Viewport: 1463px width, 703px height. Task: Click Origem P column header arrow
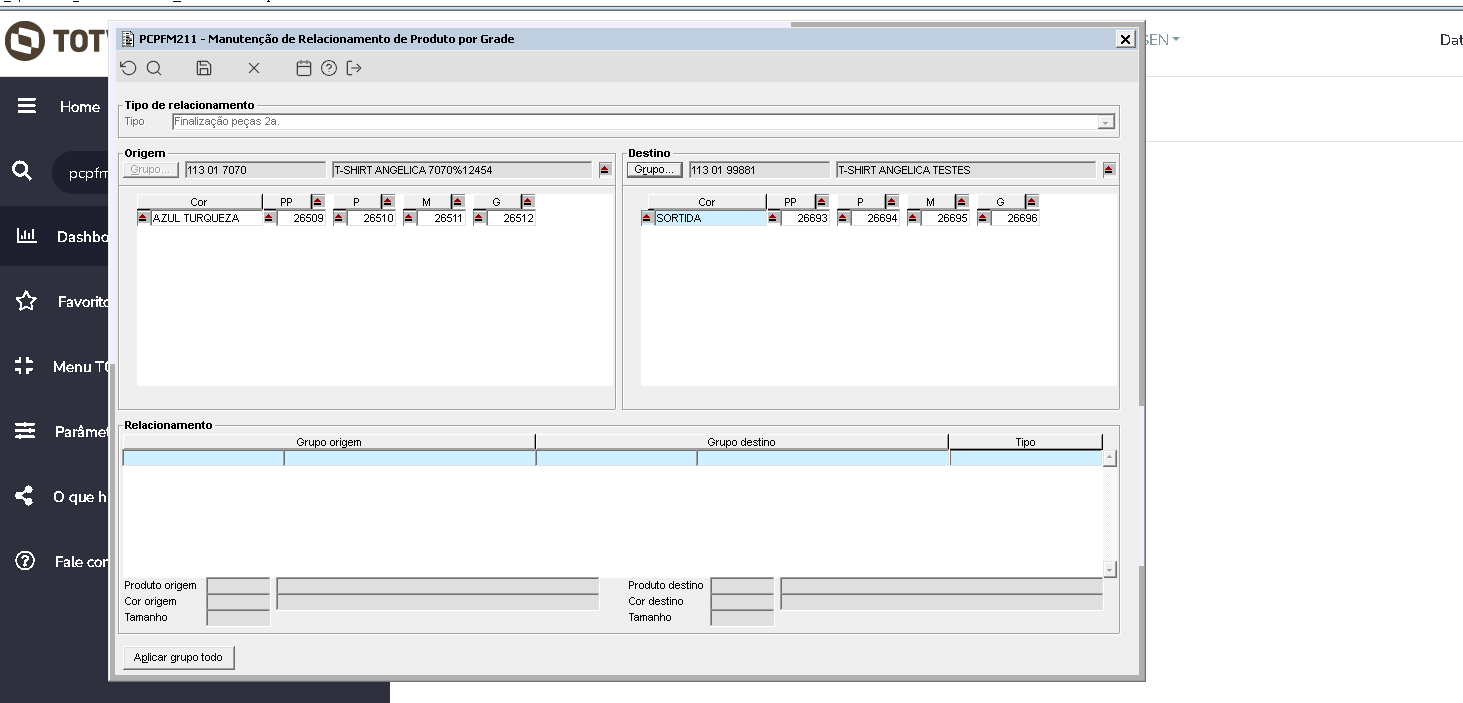tap(387, 201)
